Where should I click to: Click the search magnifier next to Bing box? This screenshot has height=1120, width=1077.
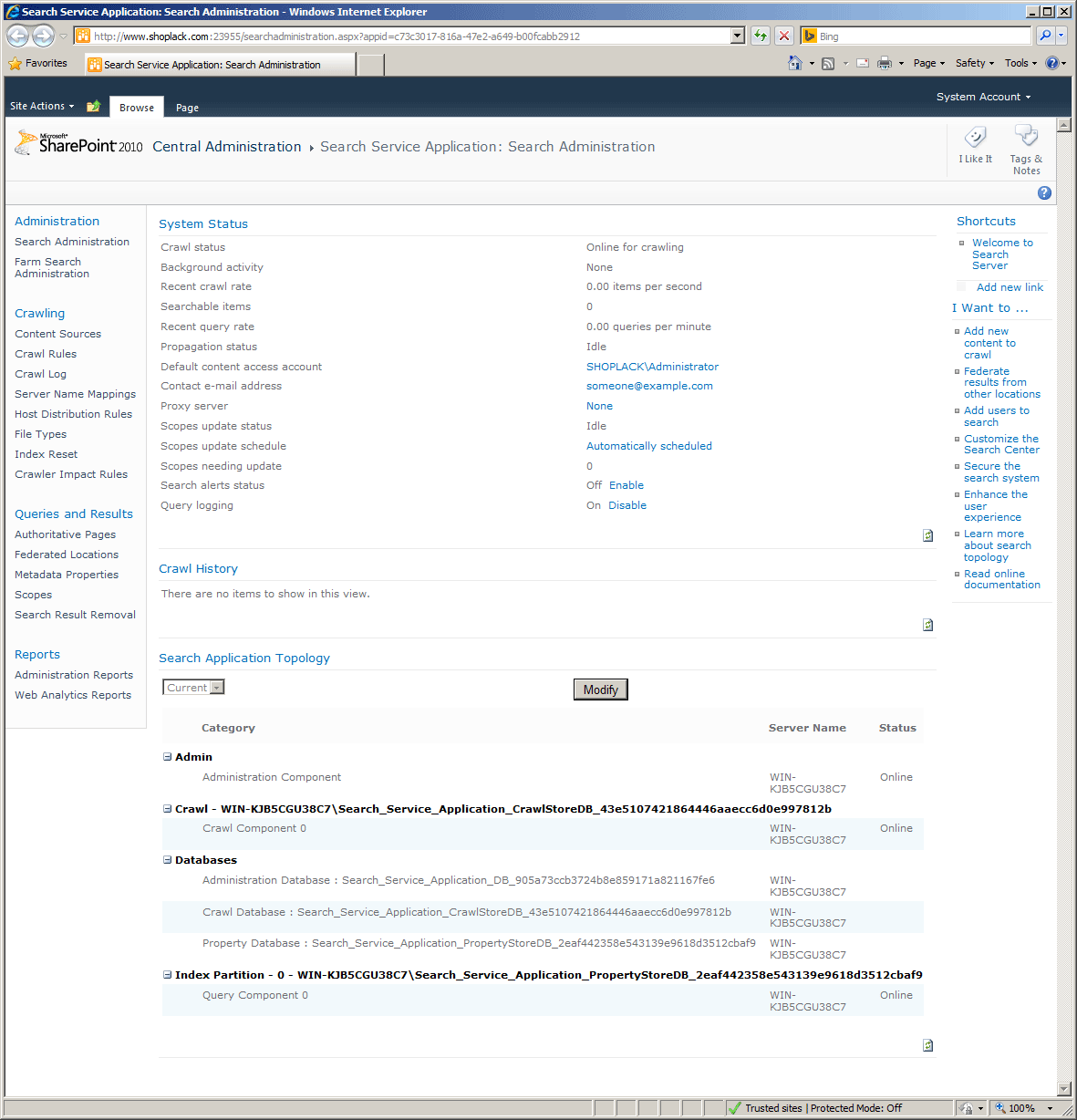click(x=1045, y=36)
